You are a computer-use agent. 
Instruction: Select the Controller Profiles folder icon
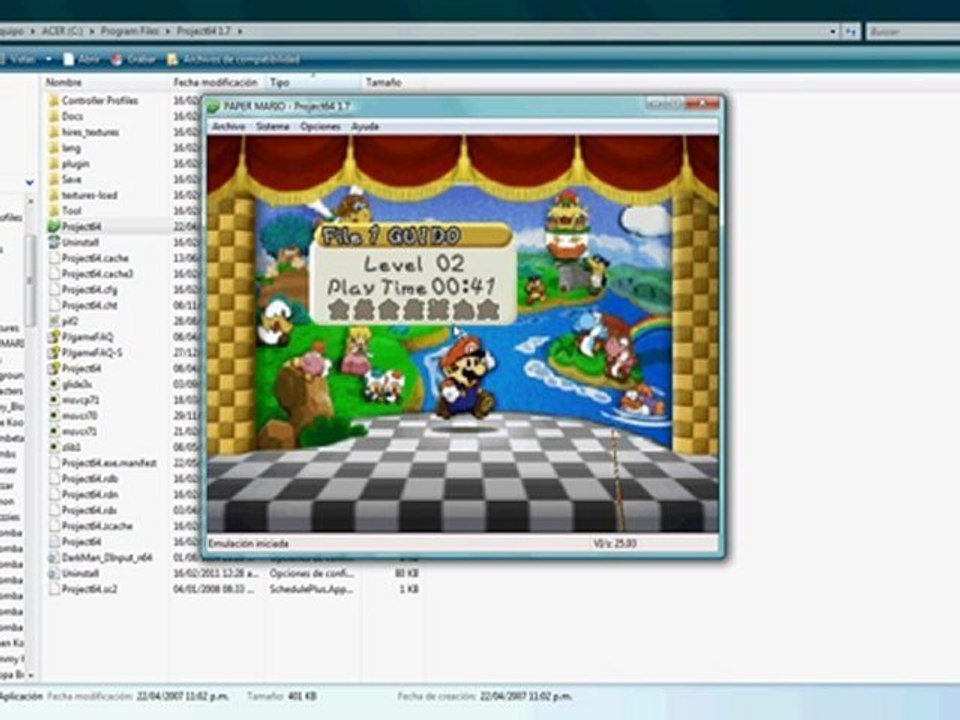pos(54,100)
